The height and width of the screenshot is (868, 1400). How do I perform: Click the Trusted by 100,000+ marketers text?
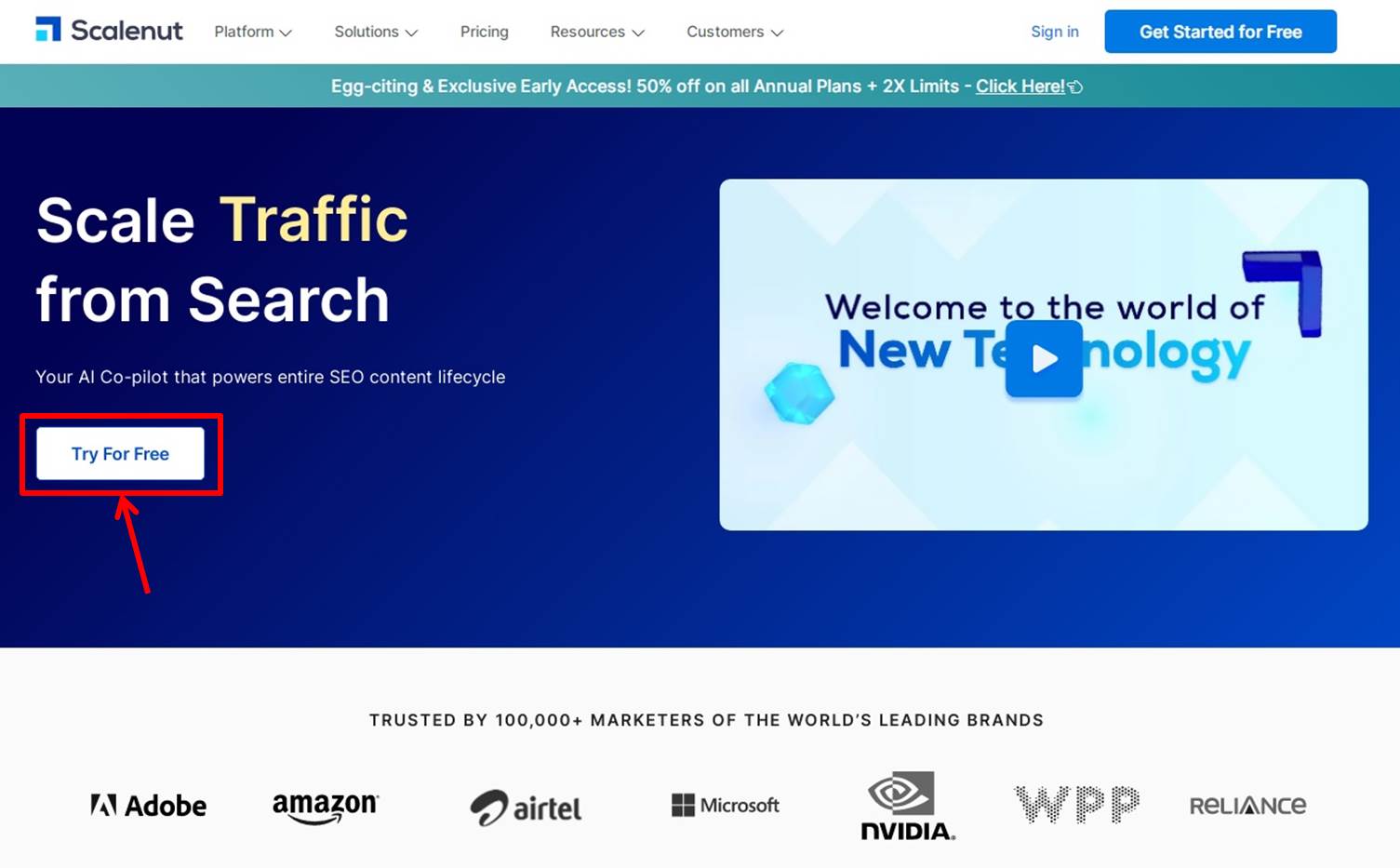pyautogui.click(x=706, y=720)
